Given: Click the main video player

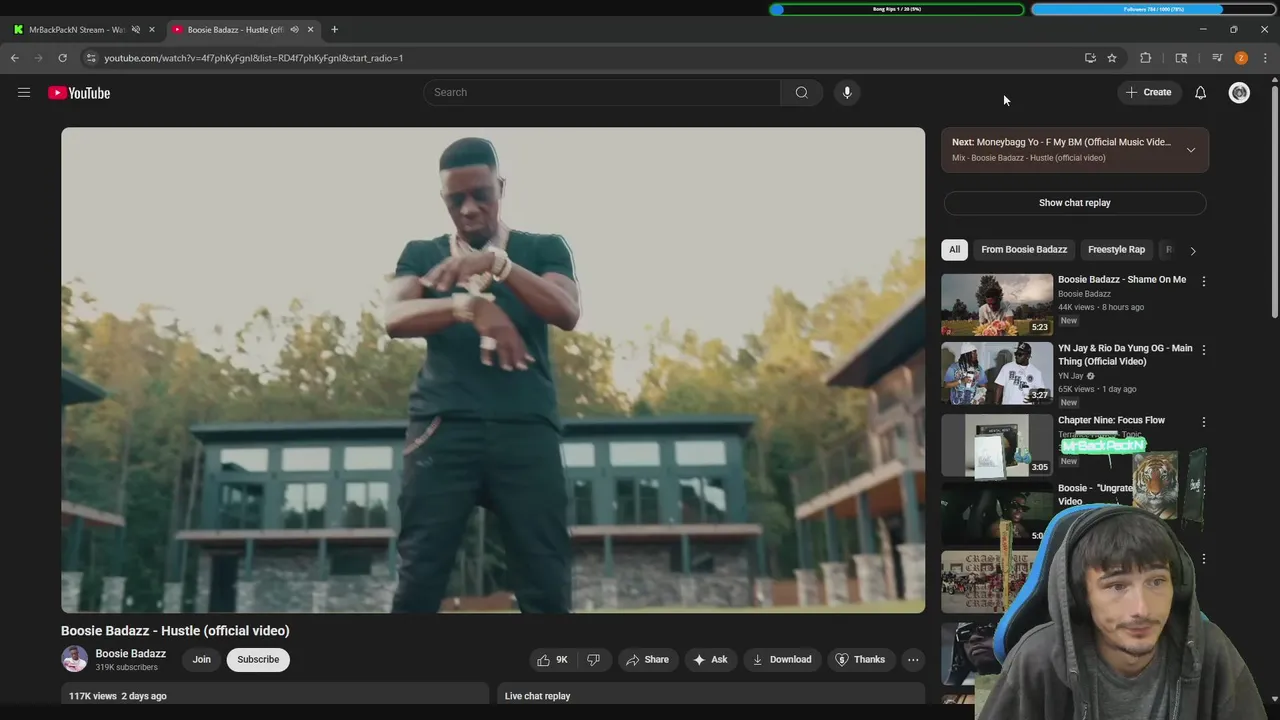Looking at the screenshot, I should (x=493, y=370).
